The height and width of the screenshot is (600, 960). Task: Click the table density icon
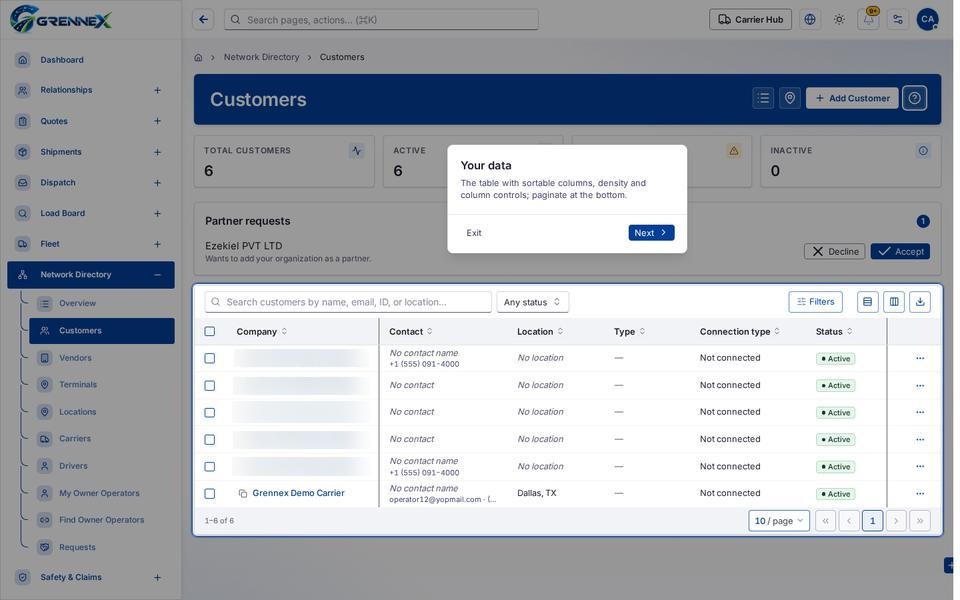[x=868, y=302]
